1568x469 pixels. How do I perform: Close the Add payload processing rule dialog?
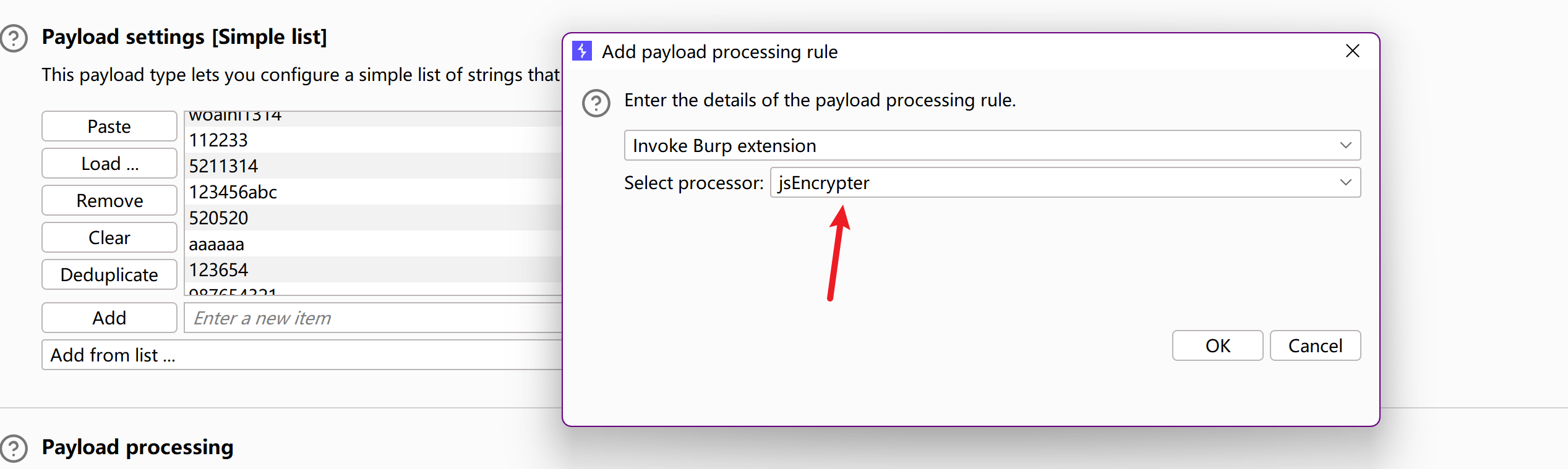coord(1353,51)
